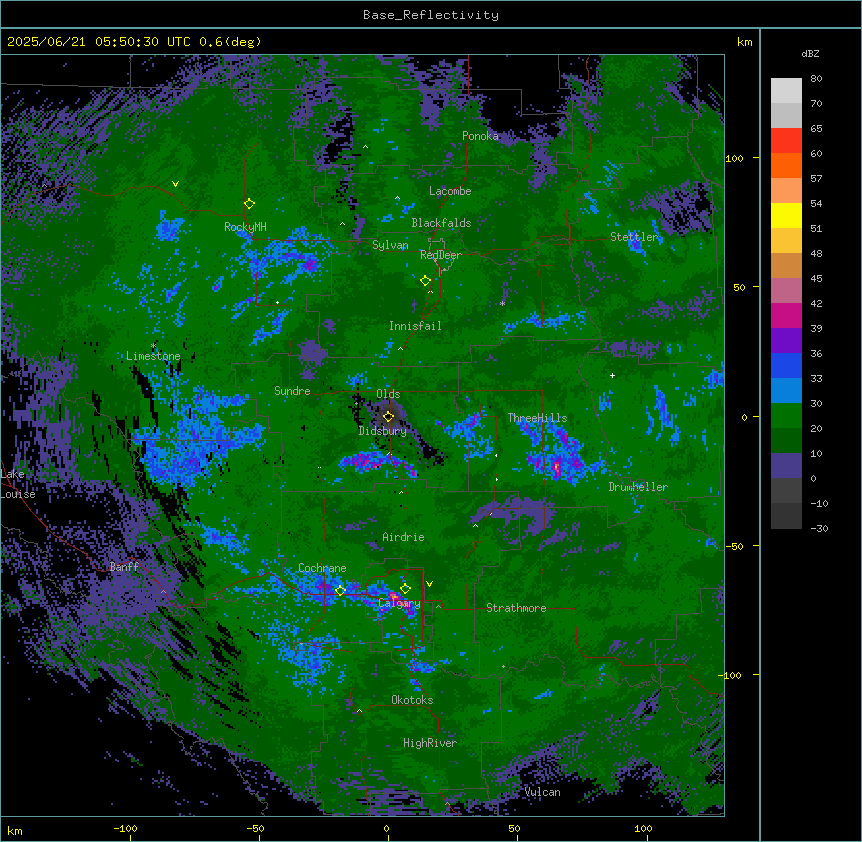
Task: Click the yellow v marker northwest of RockyMH
Action: point(175,184)
